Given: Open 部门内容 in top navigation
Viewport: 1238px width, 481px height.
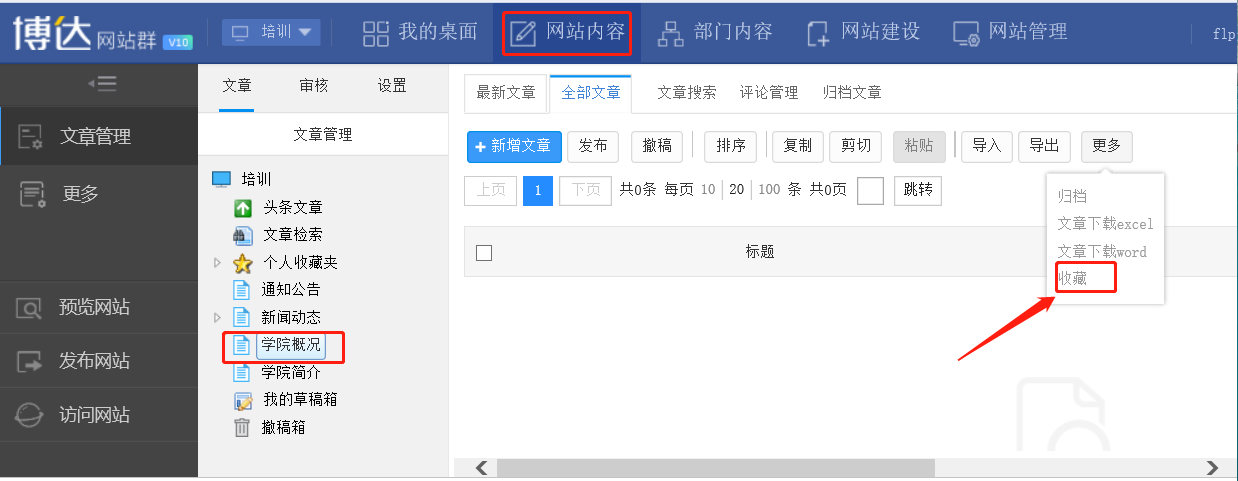Looking at the screenshot, I should 715,32.
